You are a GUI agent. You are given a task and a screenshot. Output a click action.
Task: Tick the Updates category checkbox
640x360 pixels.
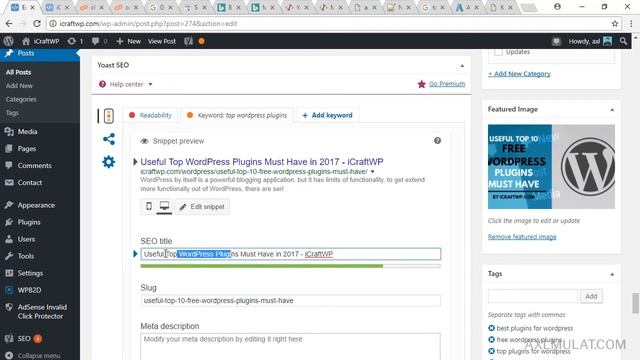(498, 52)
